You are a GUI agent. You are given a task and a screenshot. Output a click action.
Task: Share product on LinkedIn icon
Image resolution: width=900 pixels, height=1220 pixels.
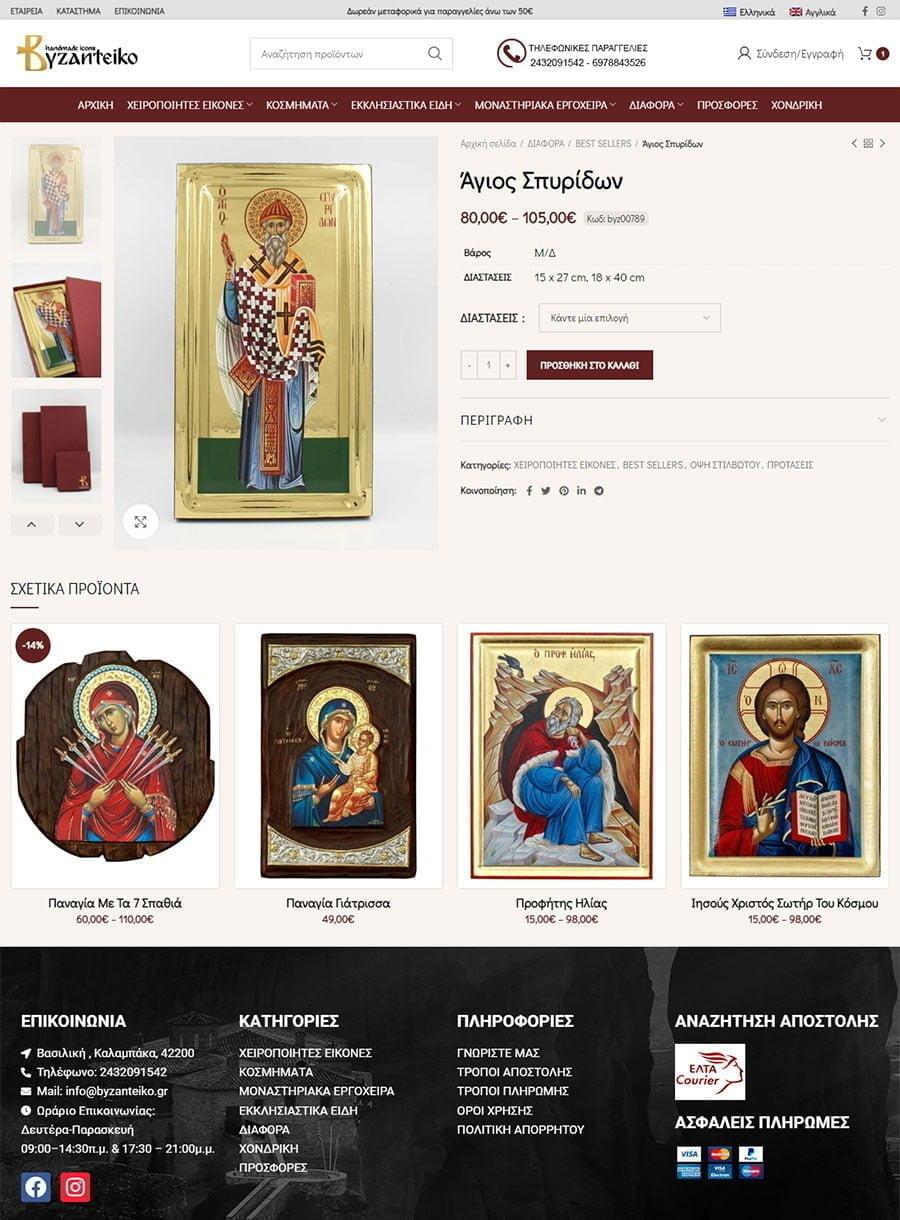click(581, 491)
